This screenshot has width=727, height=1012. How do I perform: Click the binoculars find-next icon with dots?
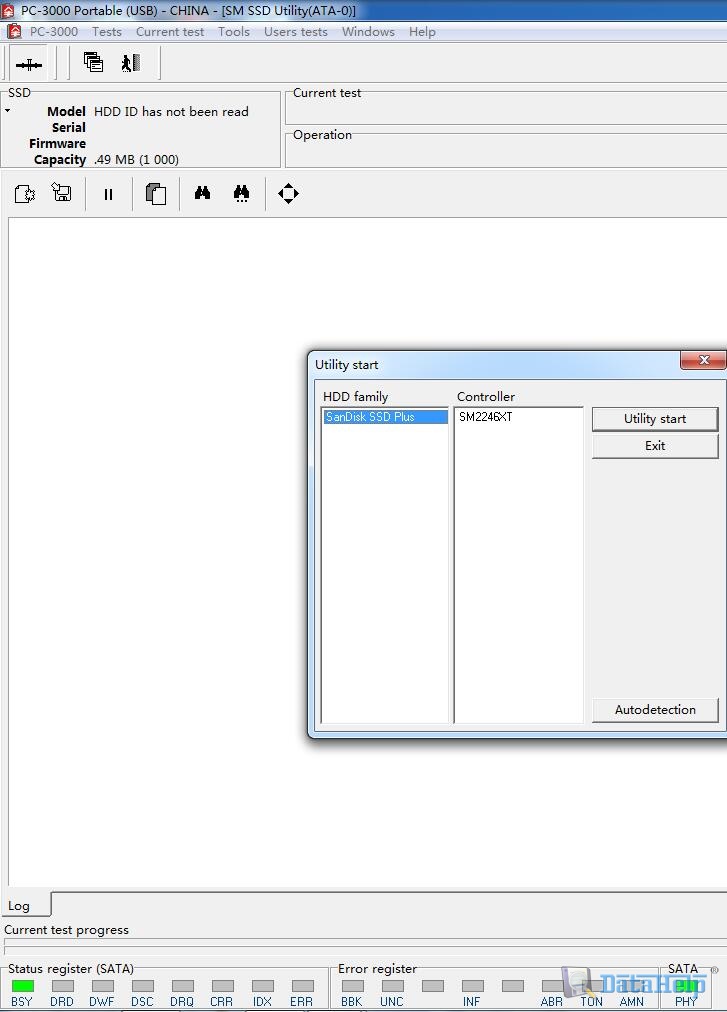pos(241,193)
